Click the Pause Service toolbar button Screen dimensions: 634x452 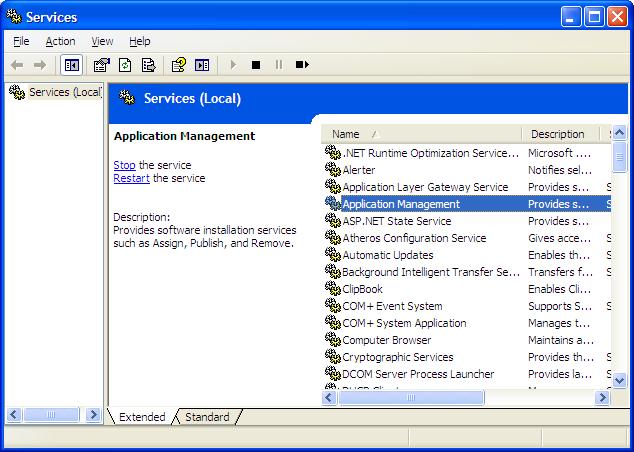pyautogui.click(x=279, y=65)
